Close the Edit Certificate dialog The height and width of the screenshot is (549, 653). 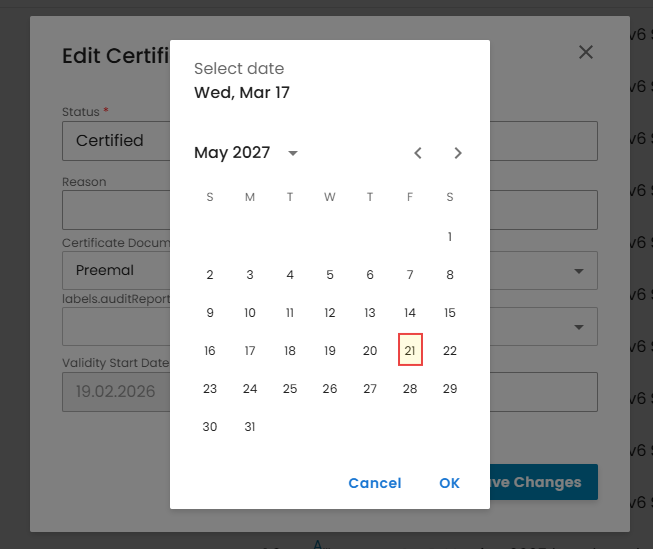[586, 52]
